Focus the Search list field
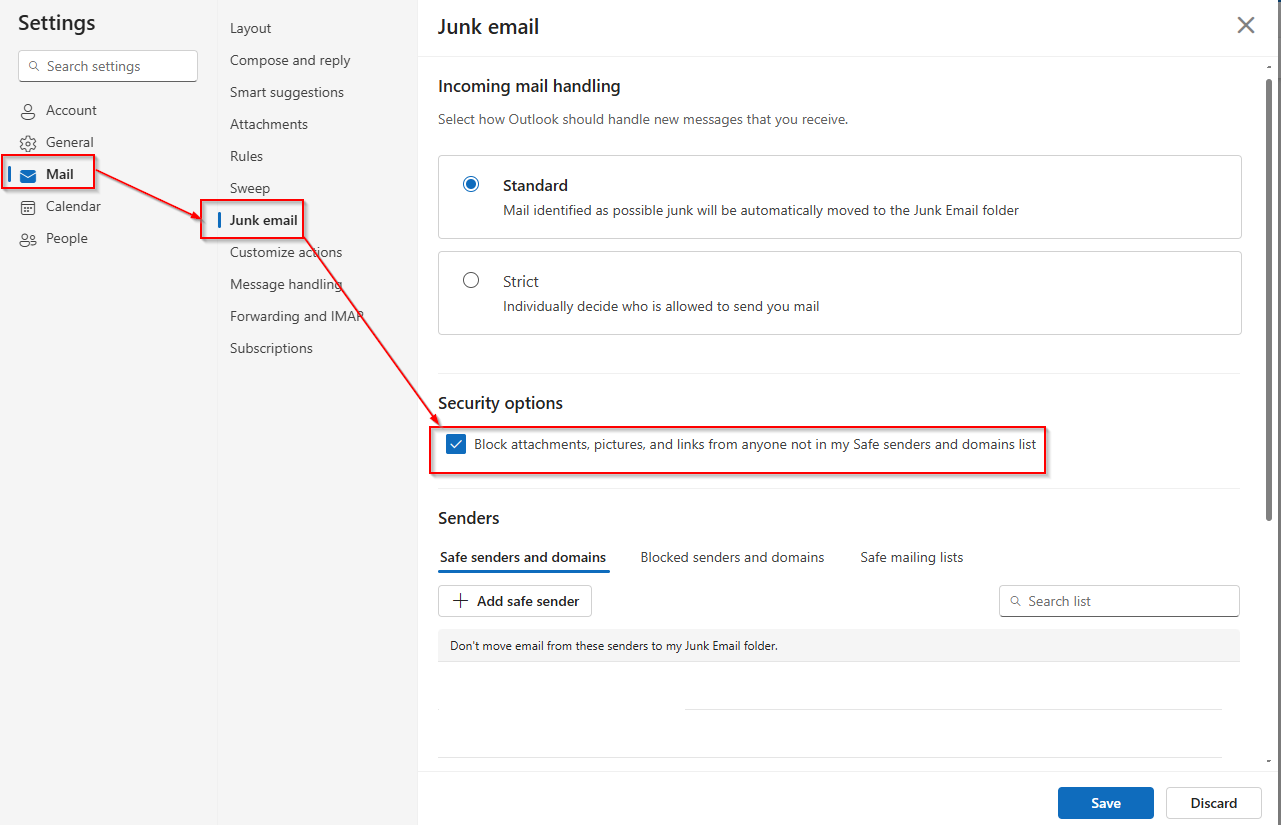1281x825 pixels. pyautogui.click(x=1119, y=601)
